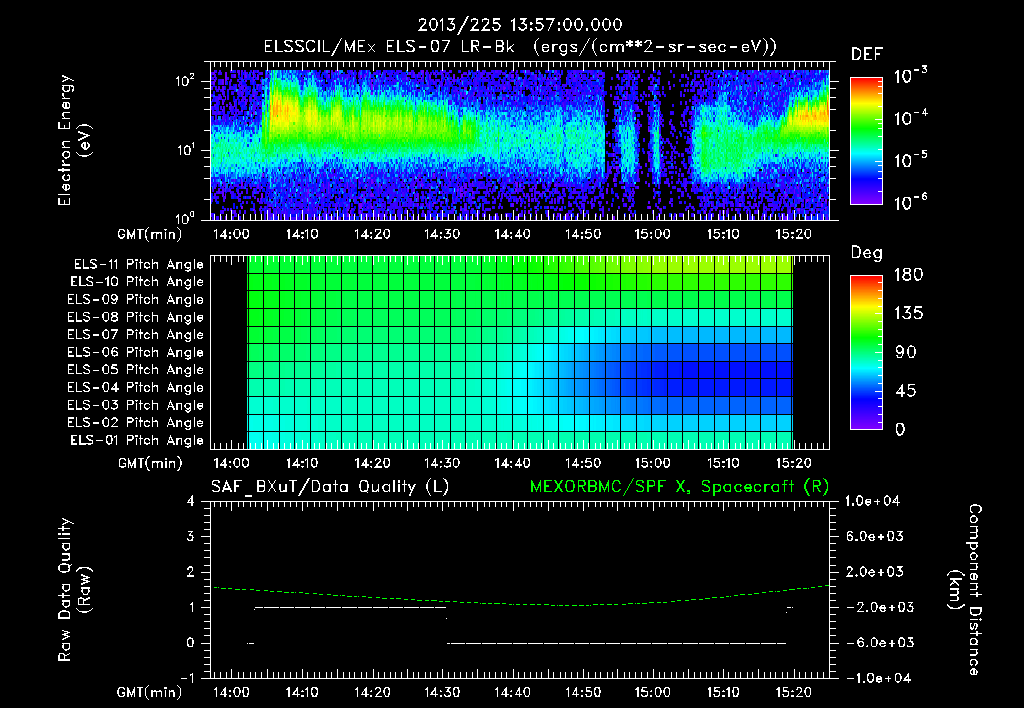Select the ELS-05 Pitch Angle row label
Screen dimensions: 1024x708
pos(136,370)
